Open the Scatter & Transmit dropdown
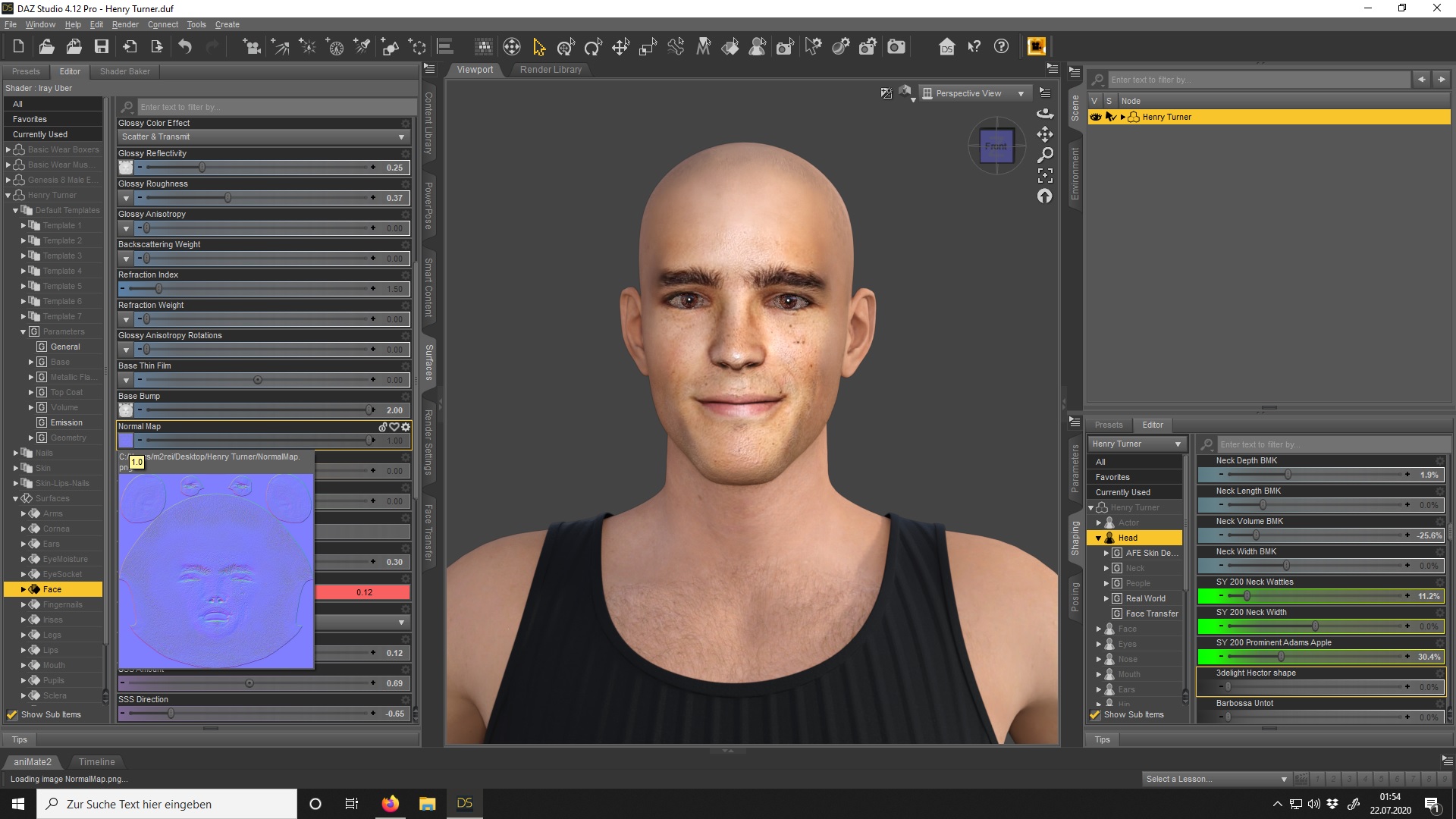Screen dimensions: 1456x819 click(263, 136)
